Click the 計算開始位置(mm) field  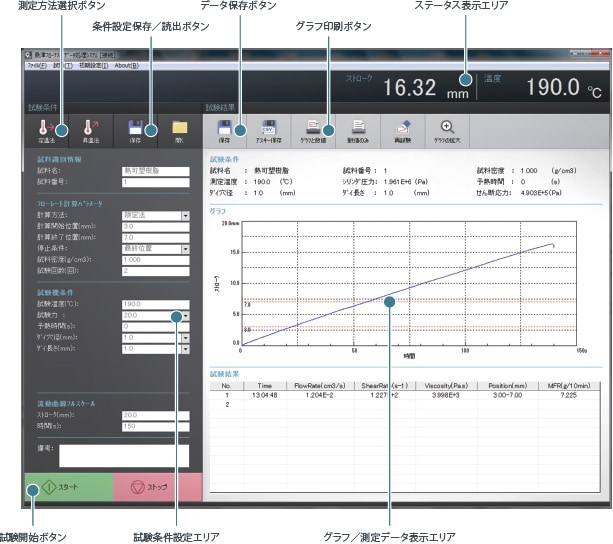[x=156, y=227]
